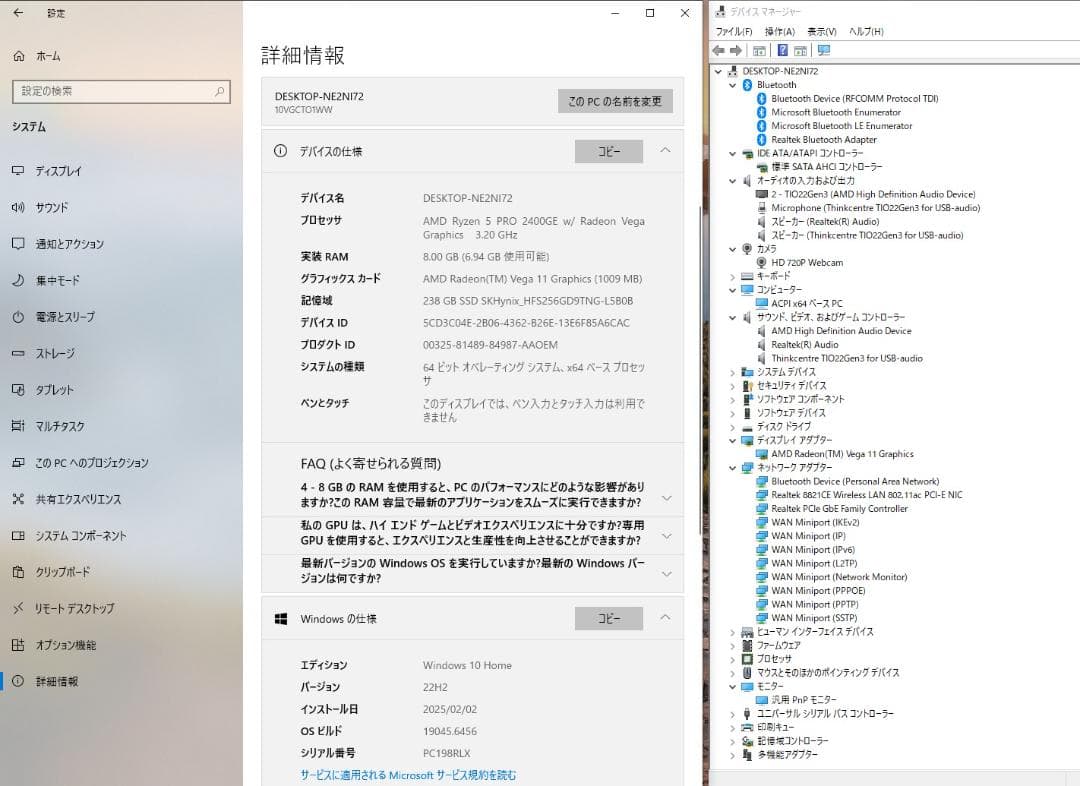Click the search magnifier in settings search box
1080x786 pixels.
220,91
